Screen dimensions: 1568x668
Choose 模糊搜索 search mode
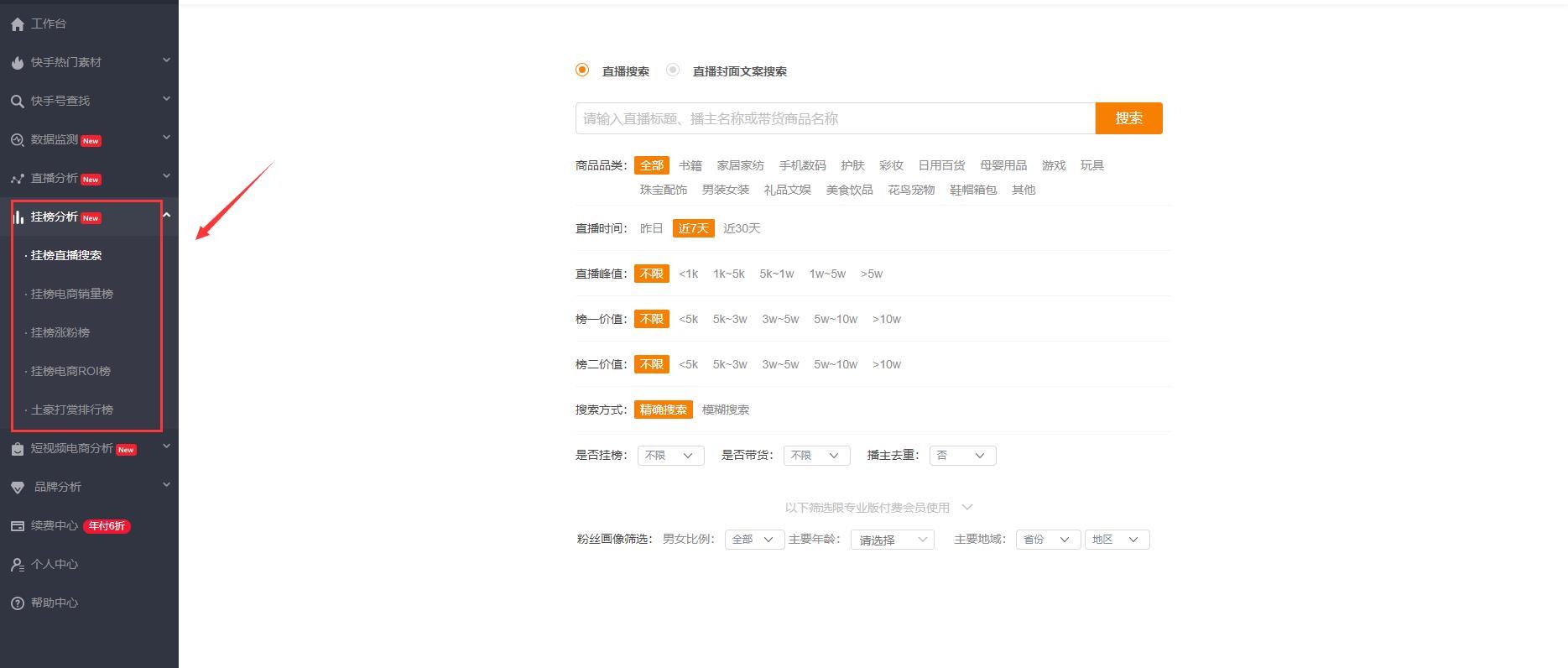point(726,410)
